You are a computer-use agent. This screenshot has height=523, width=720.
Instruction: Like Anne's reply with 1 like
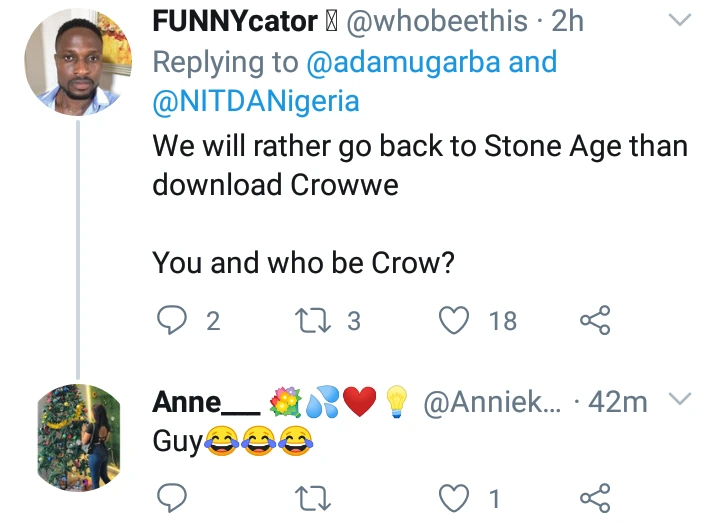coord(455,497)
